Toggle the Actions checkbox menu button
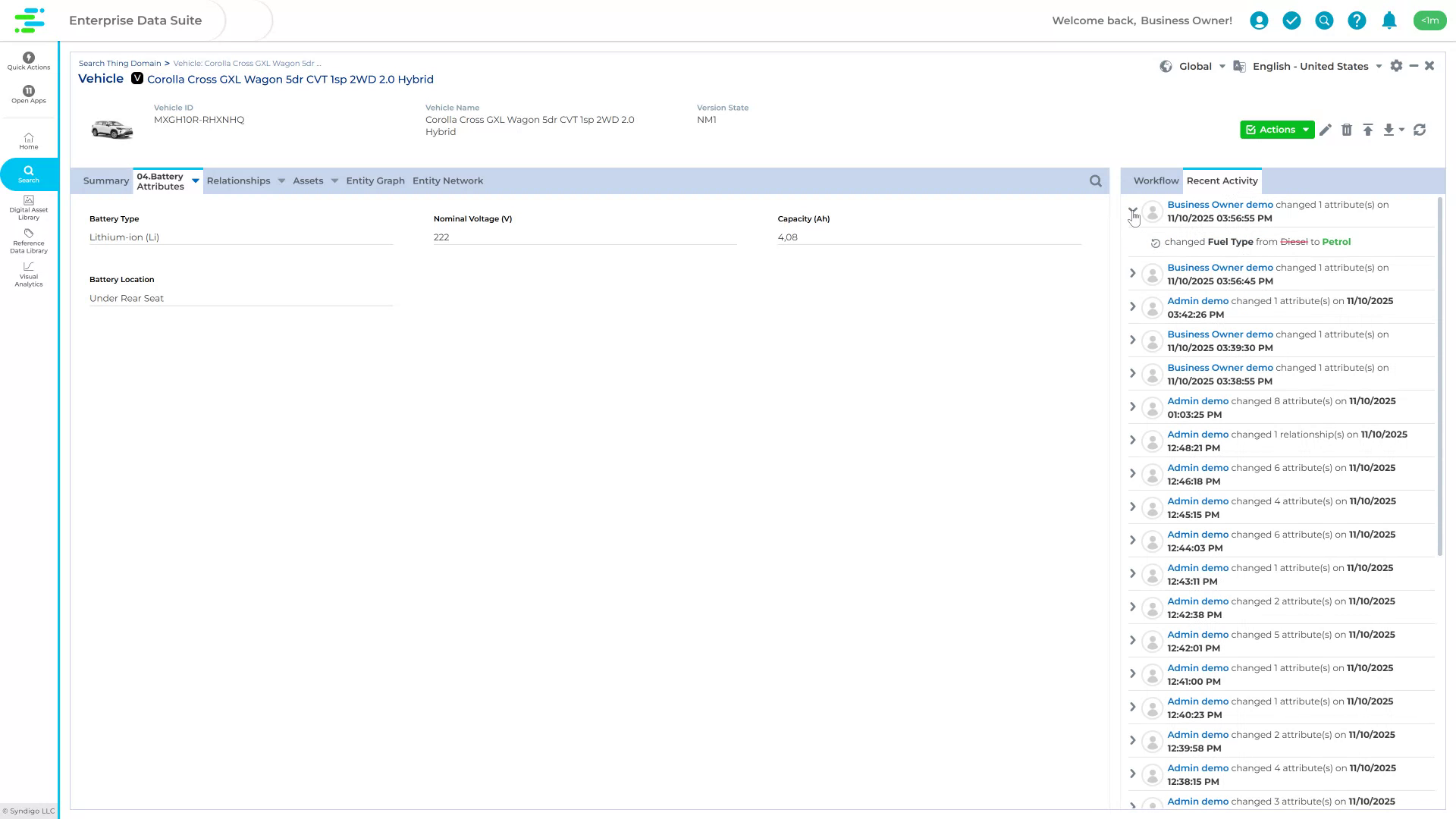1456x819 pixels. tap(1277, 130)
